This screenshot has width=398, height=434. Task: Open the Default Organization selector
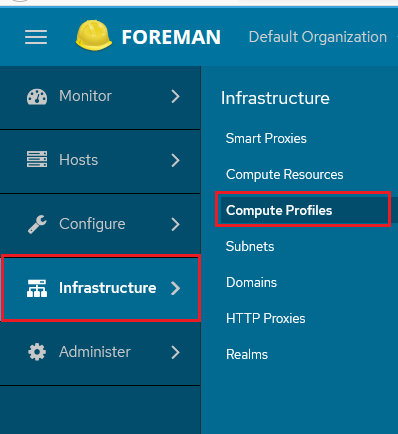pyautogui.click(x=318, y=37)
